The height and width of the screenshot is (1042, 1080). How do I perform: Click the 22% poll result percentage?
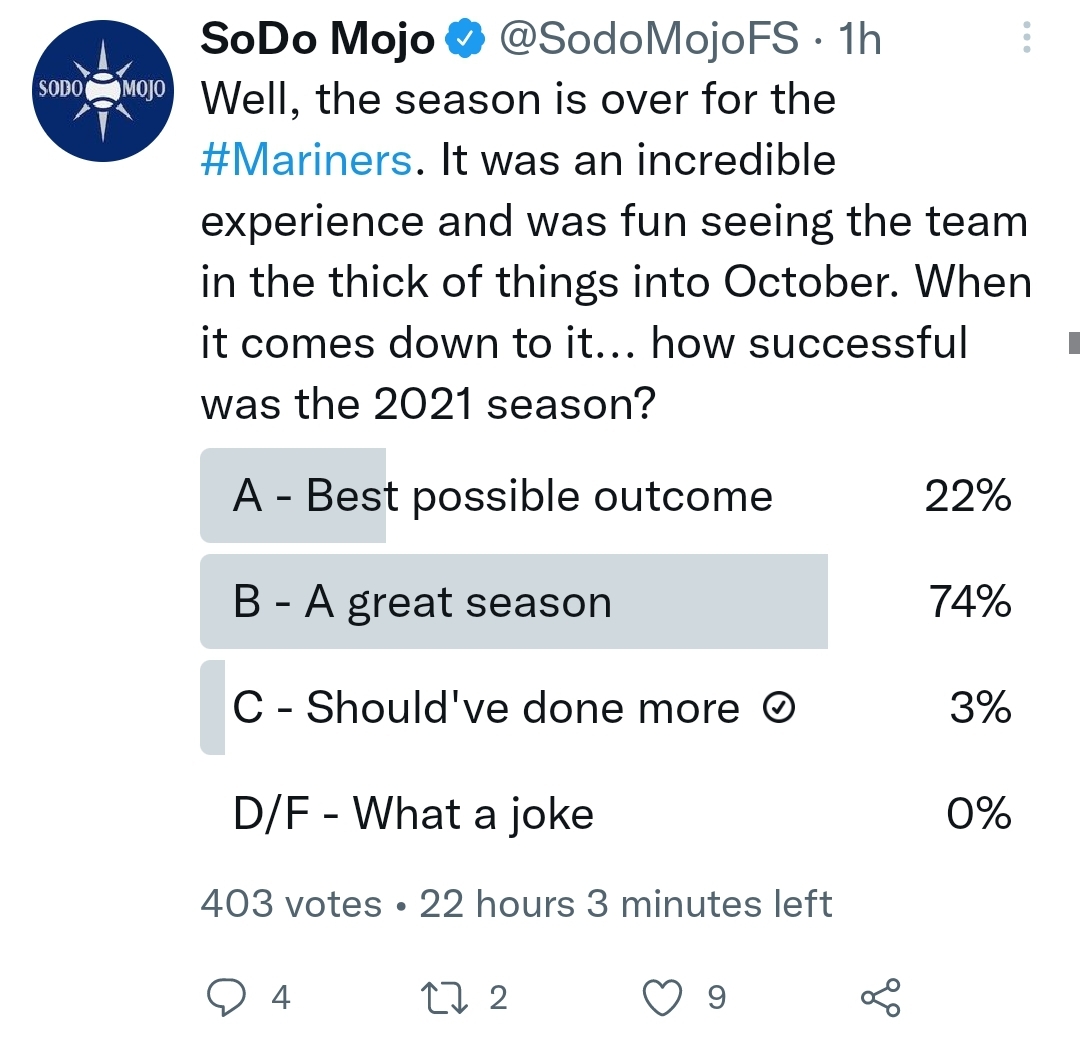click(x=967, y=496)
